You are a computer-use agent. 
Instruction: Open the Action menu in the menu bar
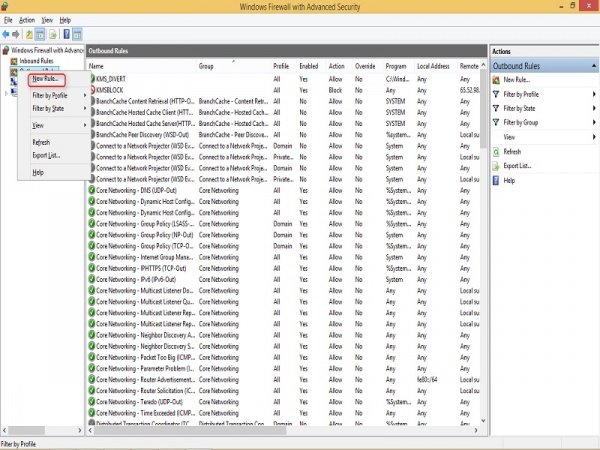click(27, 20)
